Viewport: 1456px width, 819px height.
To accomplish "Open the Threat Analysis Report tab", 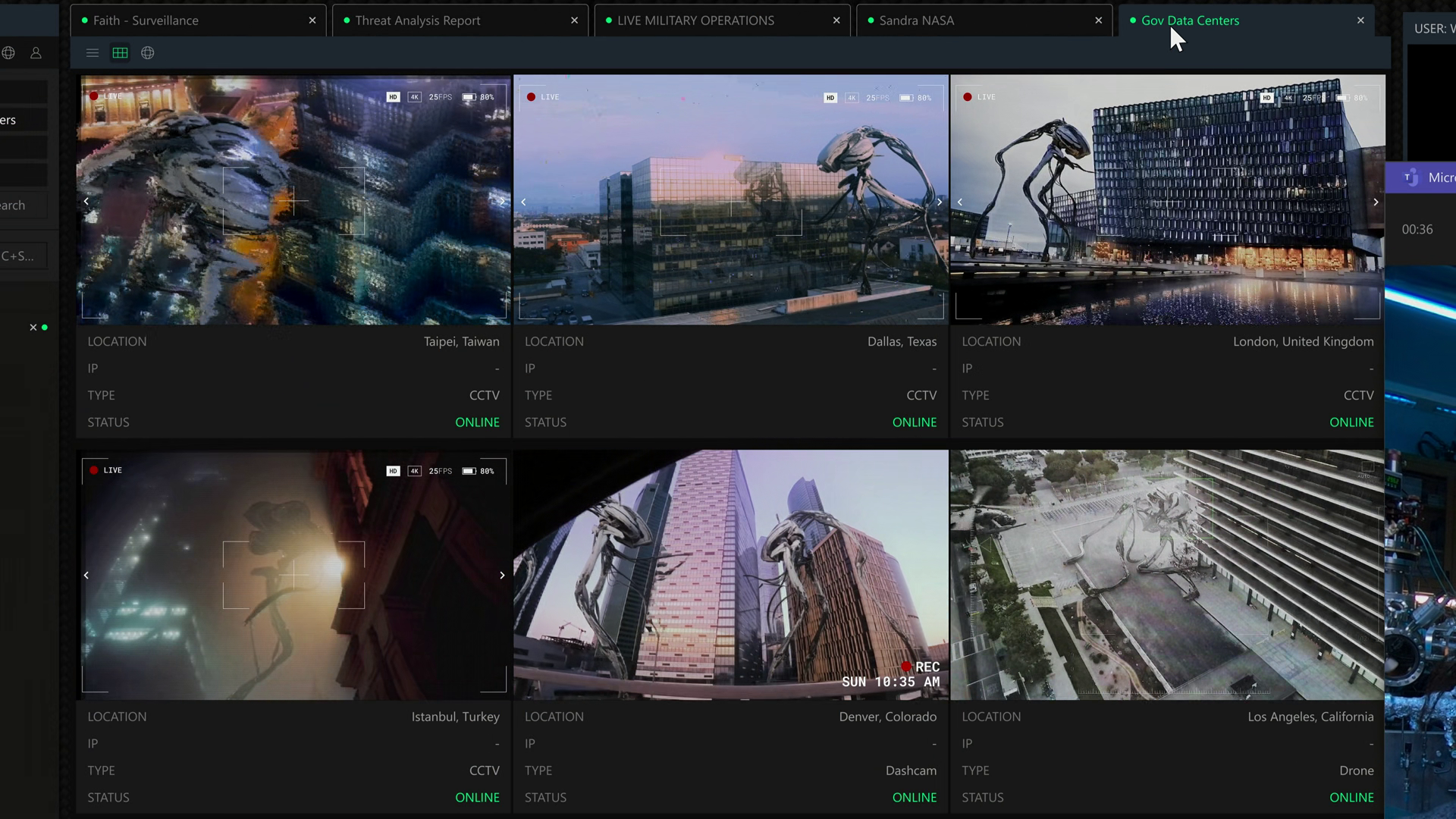I will [460, 20].
